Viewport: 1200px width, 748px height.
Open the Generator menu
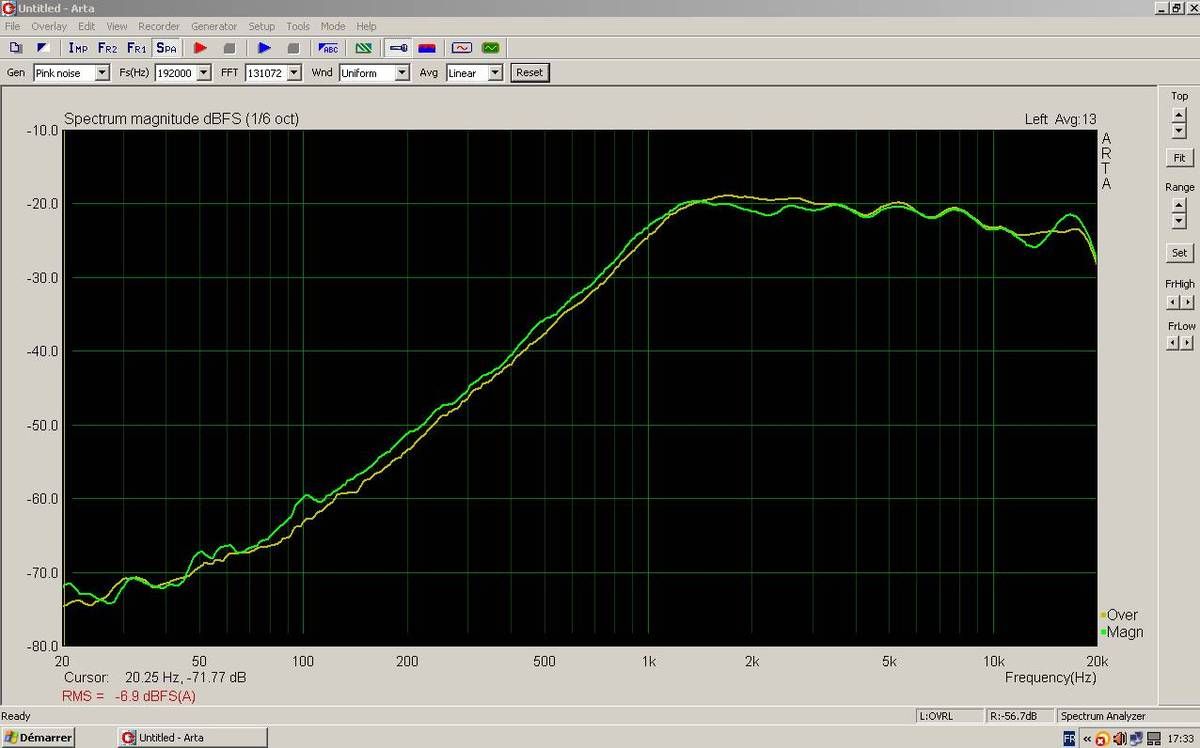point(214,26)
